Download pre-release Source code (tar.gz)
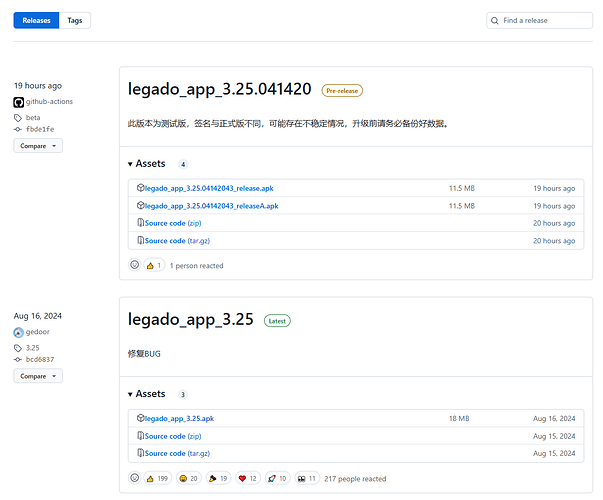 coord(177,241)
